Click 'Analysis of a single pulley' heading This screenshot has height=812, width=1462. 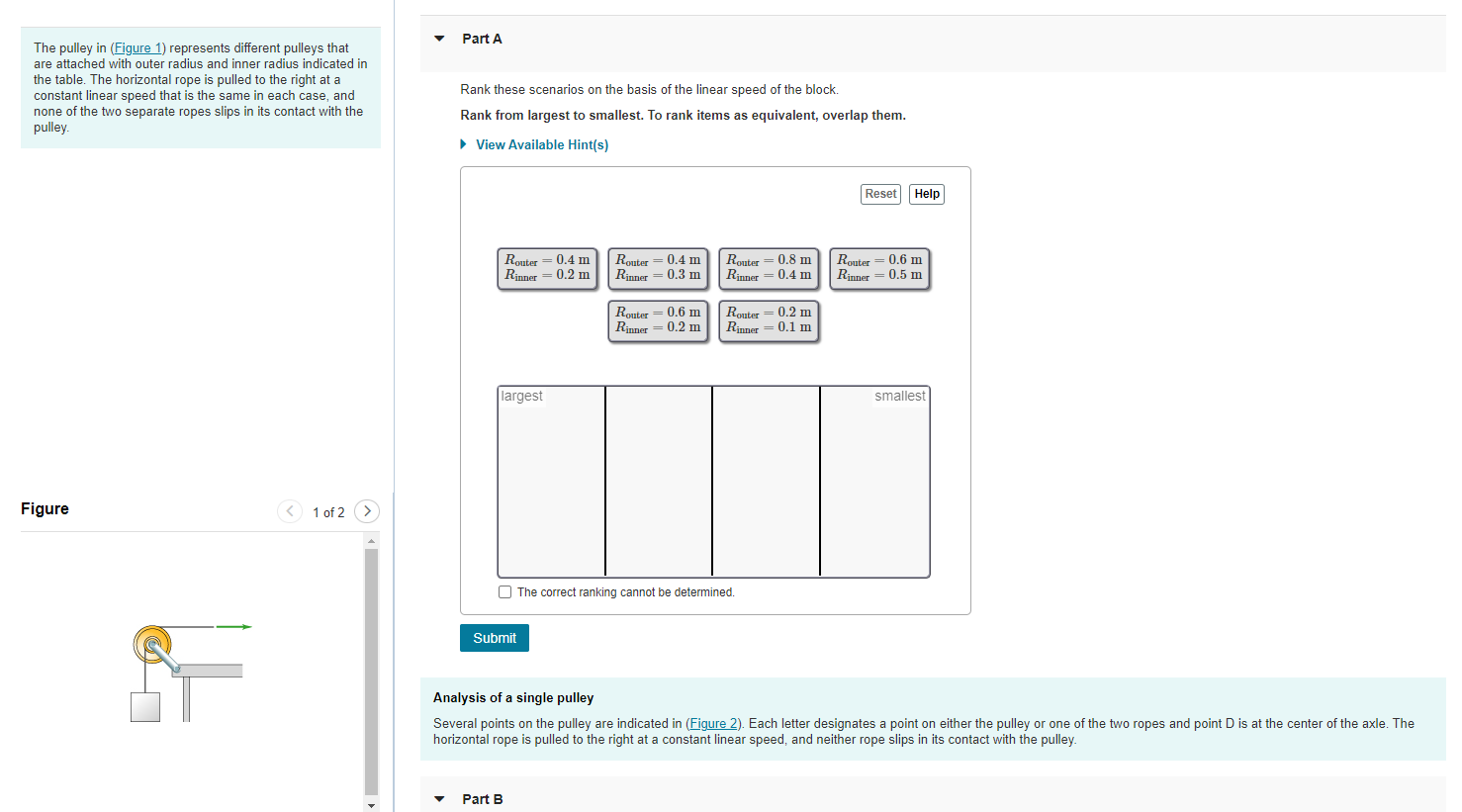tap(513, 697)
